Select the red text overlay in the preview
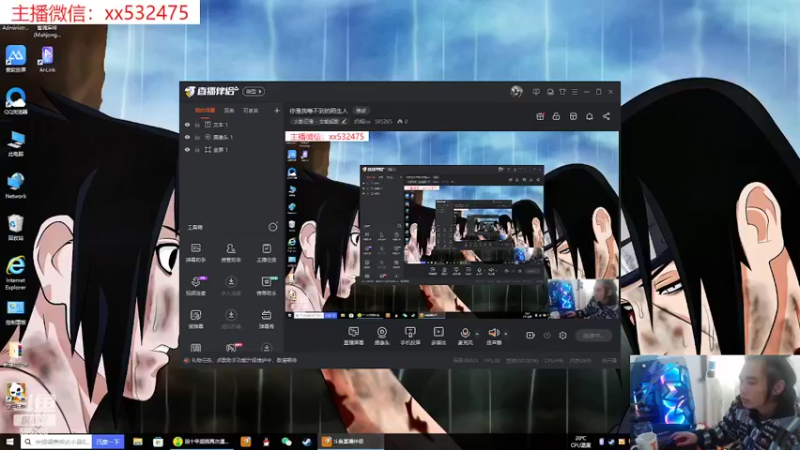800x450 pixels. point(327,137)
